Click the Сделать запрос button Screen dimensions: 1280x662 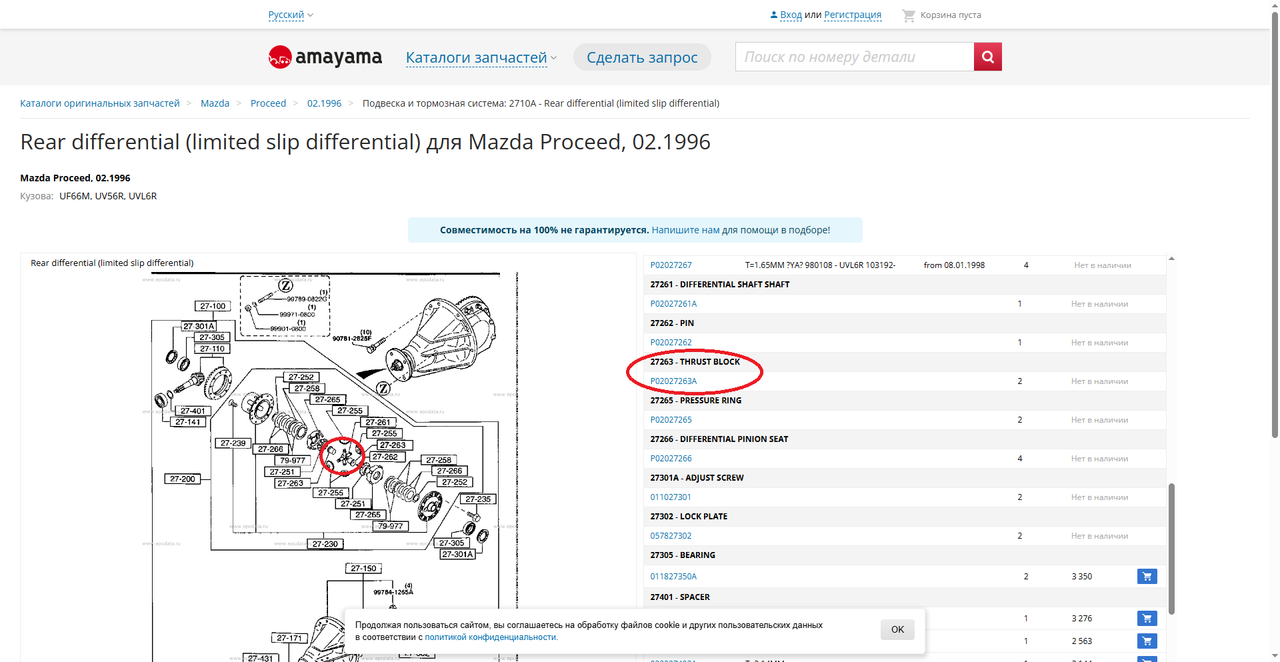click(x=642, y=57)
